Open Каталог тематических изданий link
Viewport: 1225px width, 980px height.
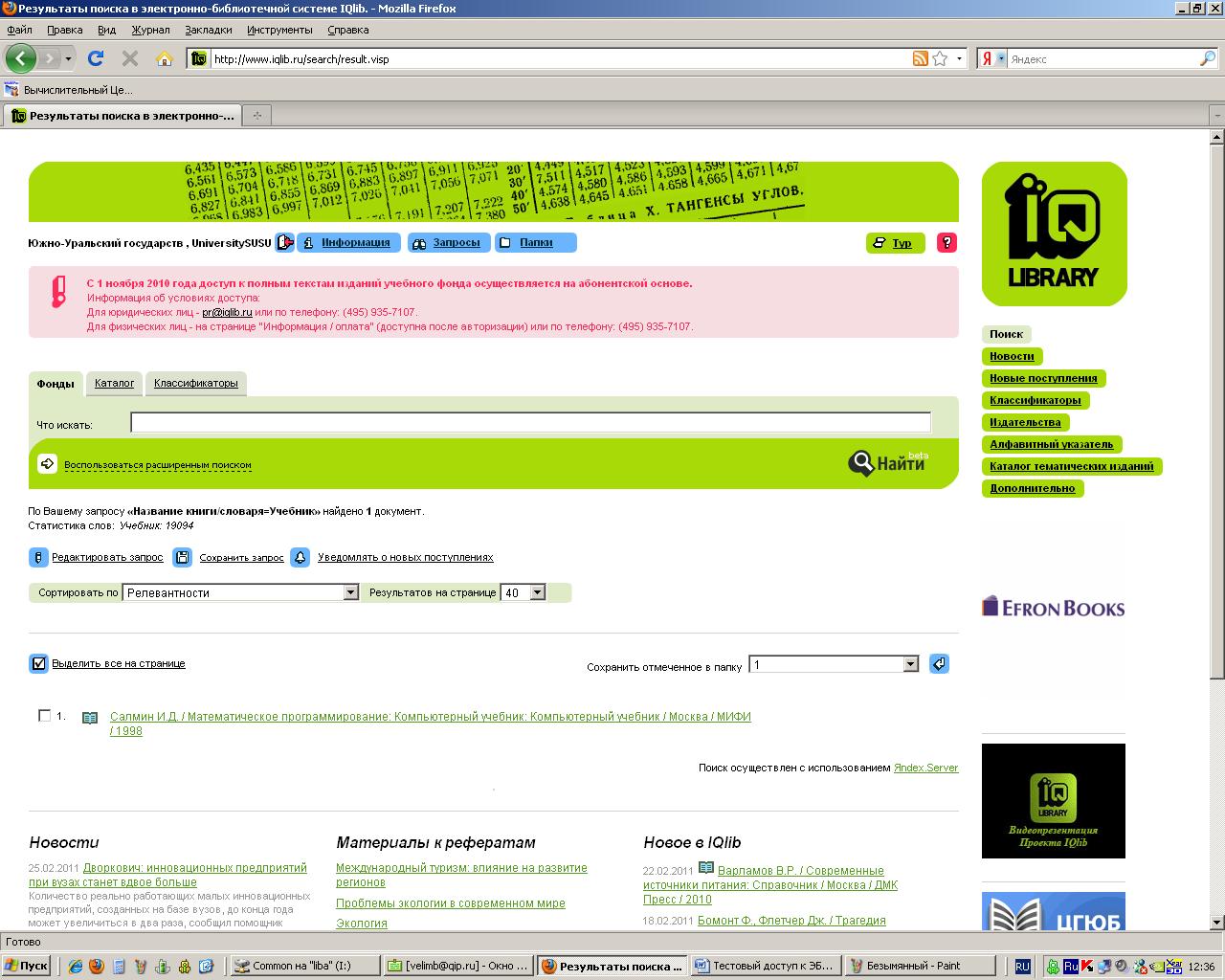coord(1071,466)
